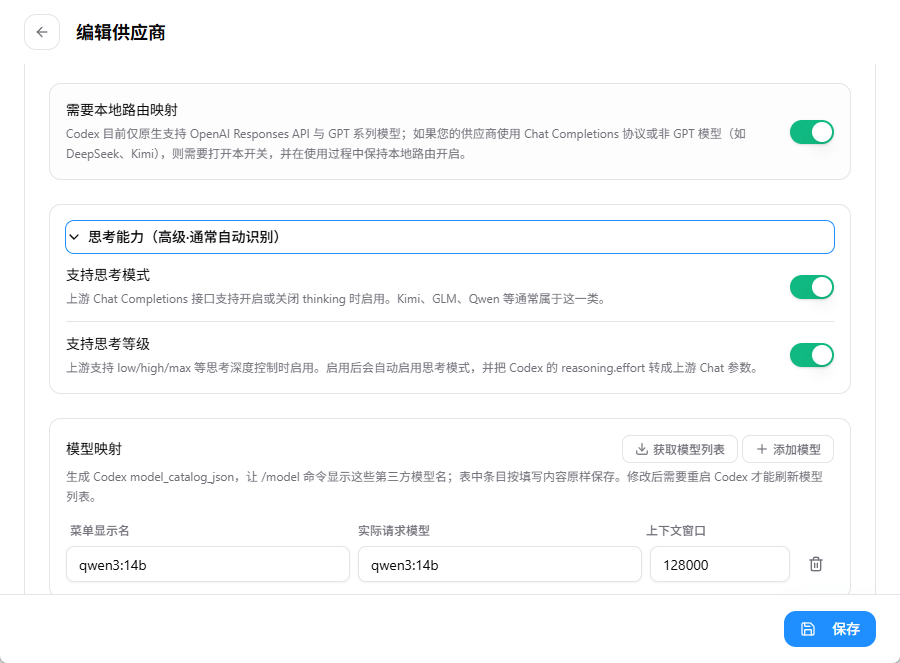Click the 上下文窗口 128000 field

720,564
